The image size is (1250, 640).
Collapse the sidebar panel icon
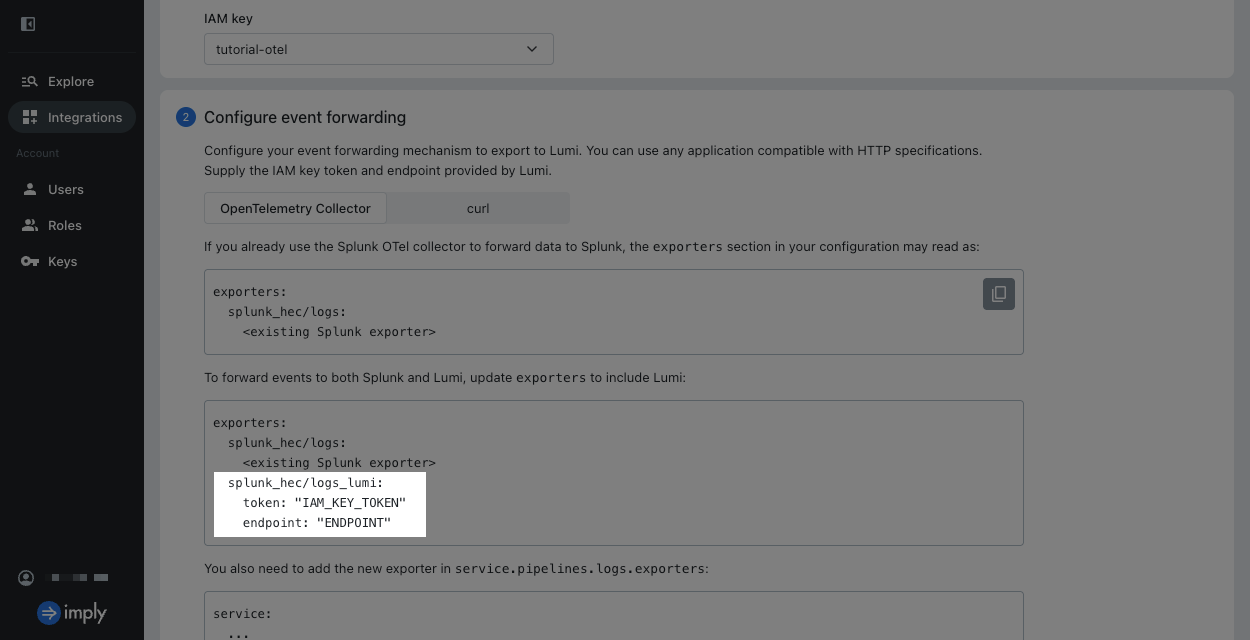click(x=28, y=24)
